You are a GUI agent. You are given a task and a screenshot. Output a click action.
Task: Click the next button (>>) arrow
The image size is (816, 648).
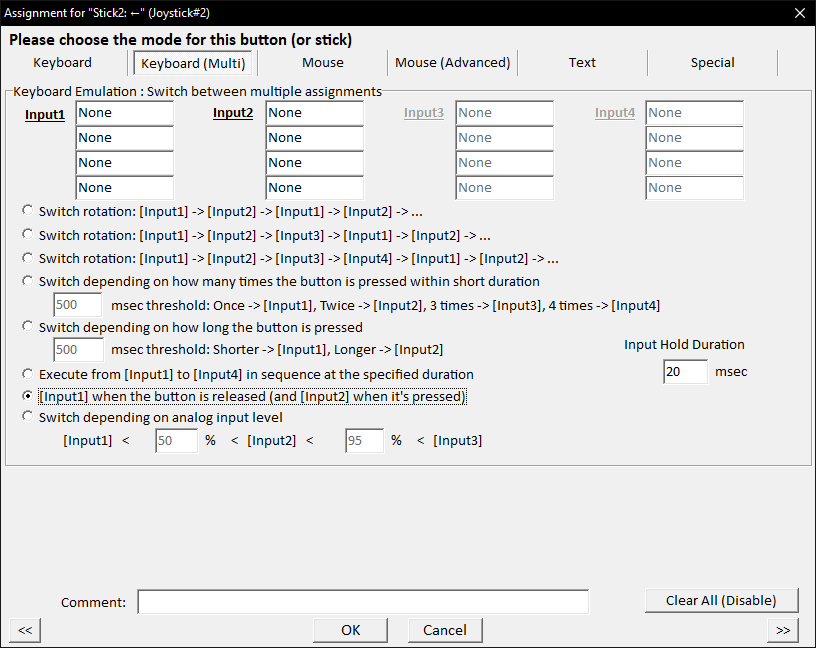coord(783,630)
